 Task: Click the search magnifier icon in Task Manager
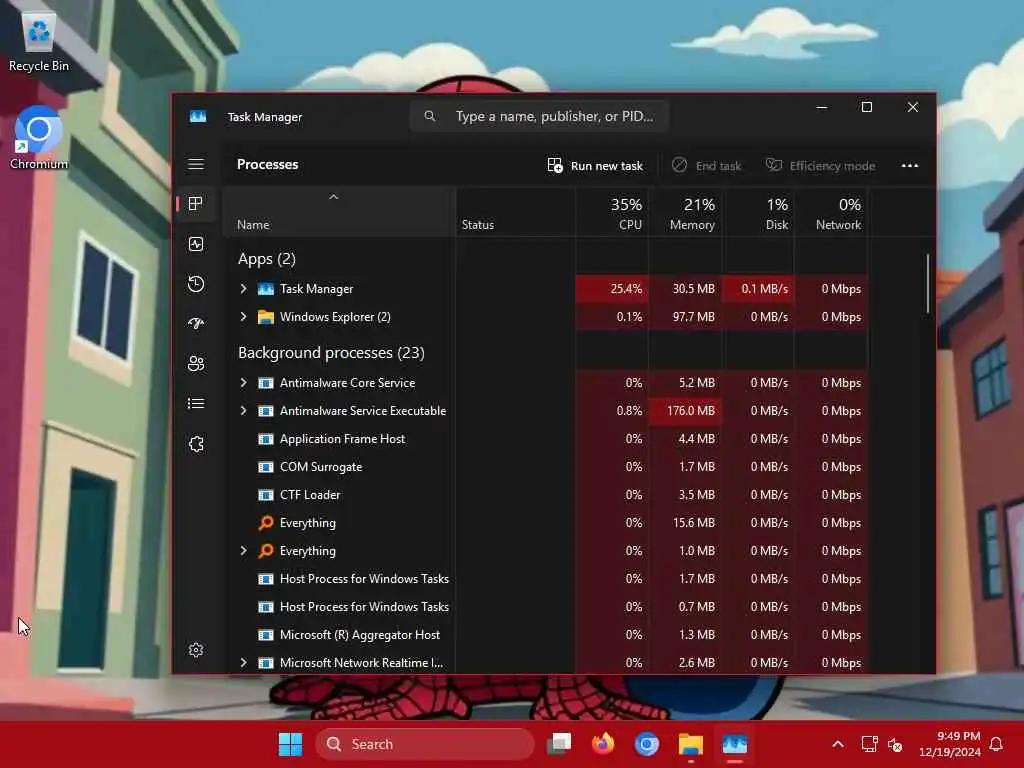pos(430,116)
